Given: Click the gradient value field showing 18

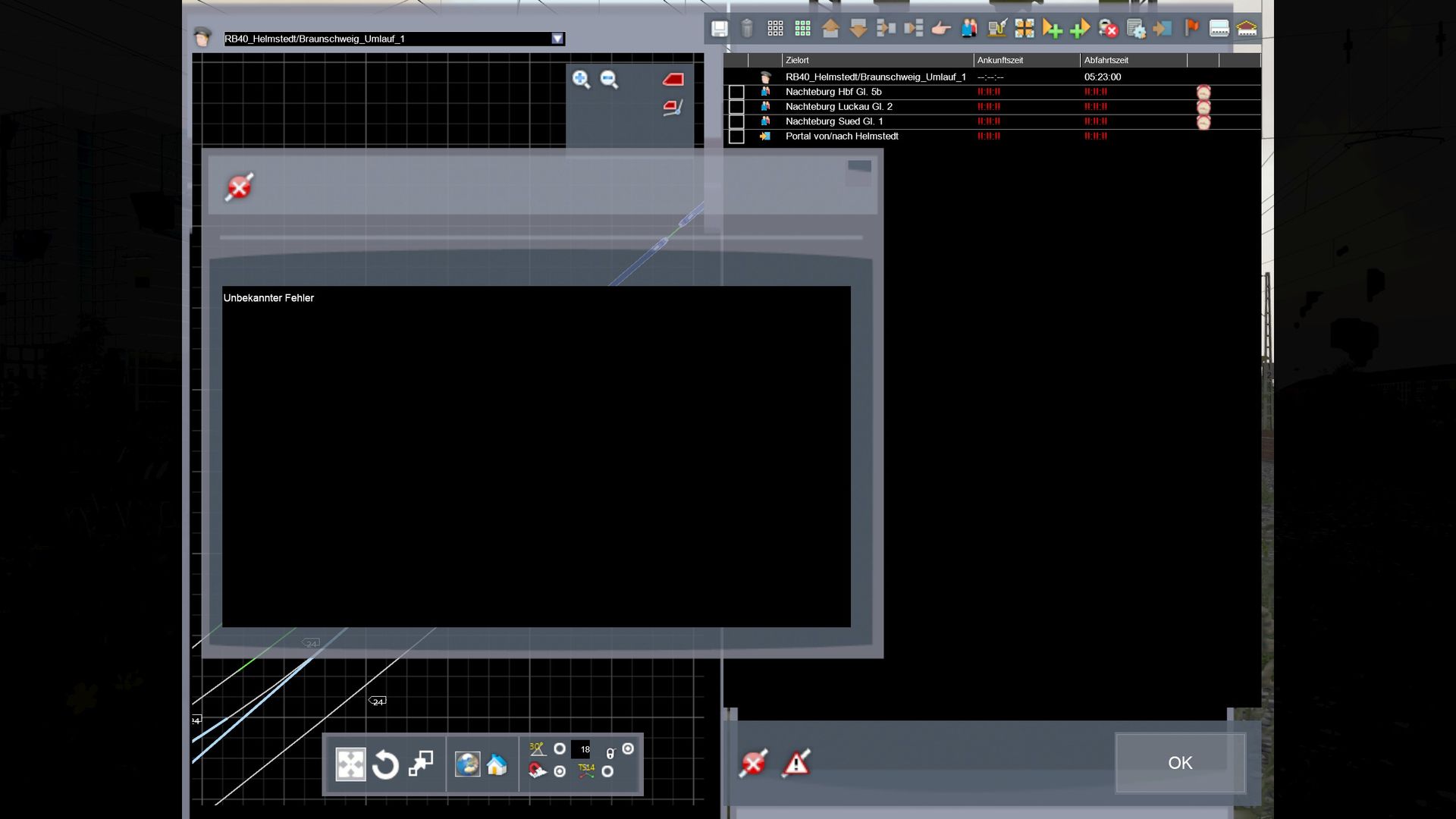Looking at the screenshot, I should (581, 749).
